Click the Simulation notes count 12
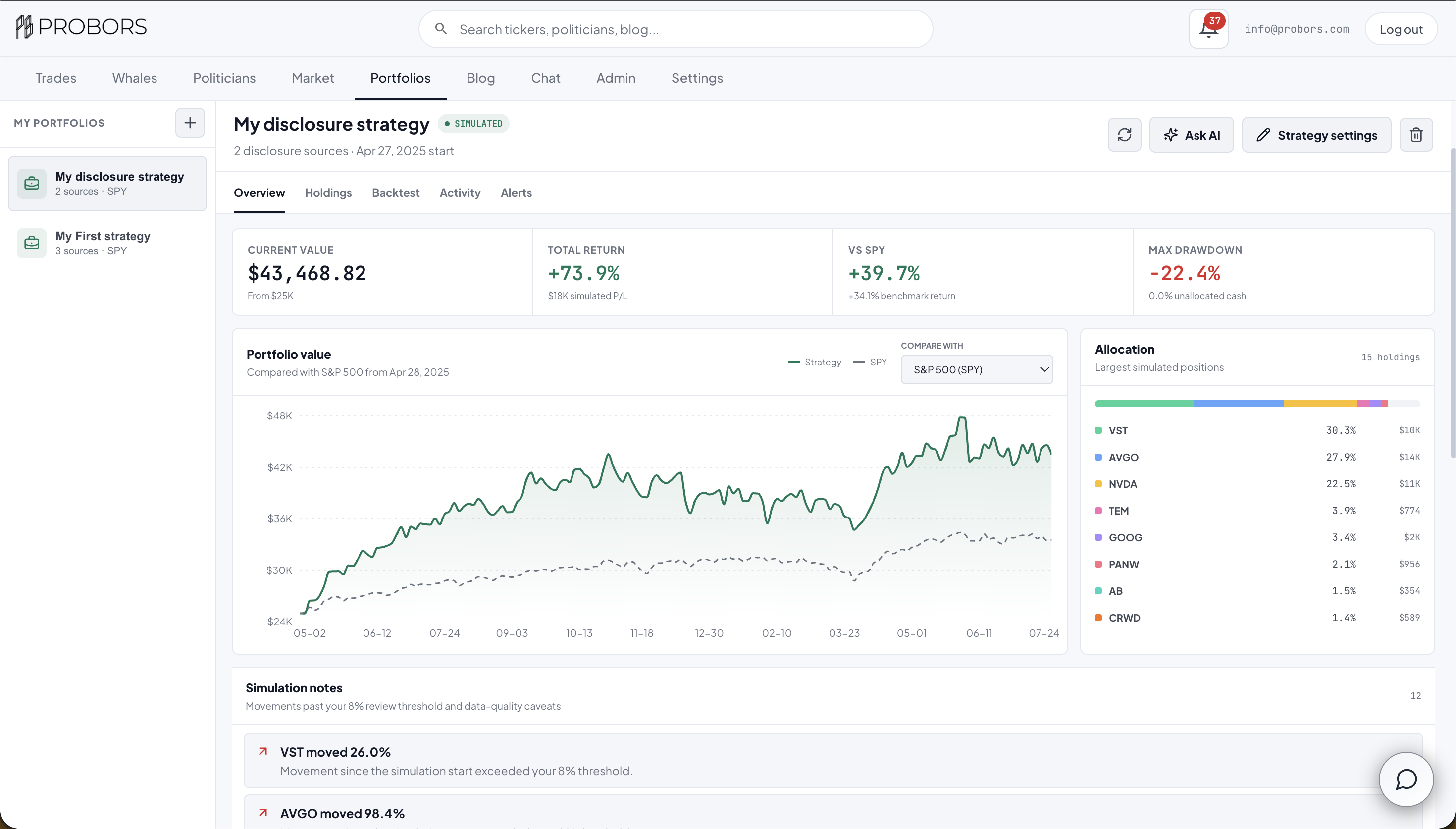 pyautogui.click(x=1415, y=696)
